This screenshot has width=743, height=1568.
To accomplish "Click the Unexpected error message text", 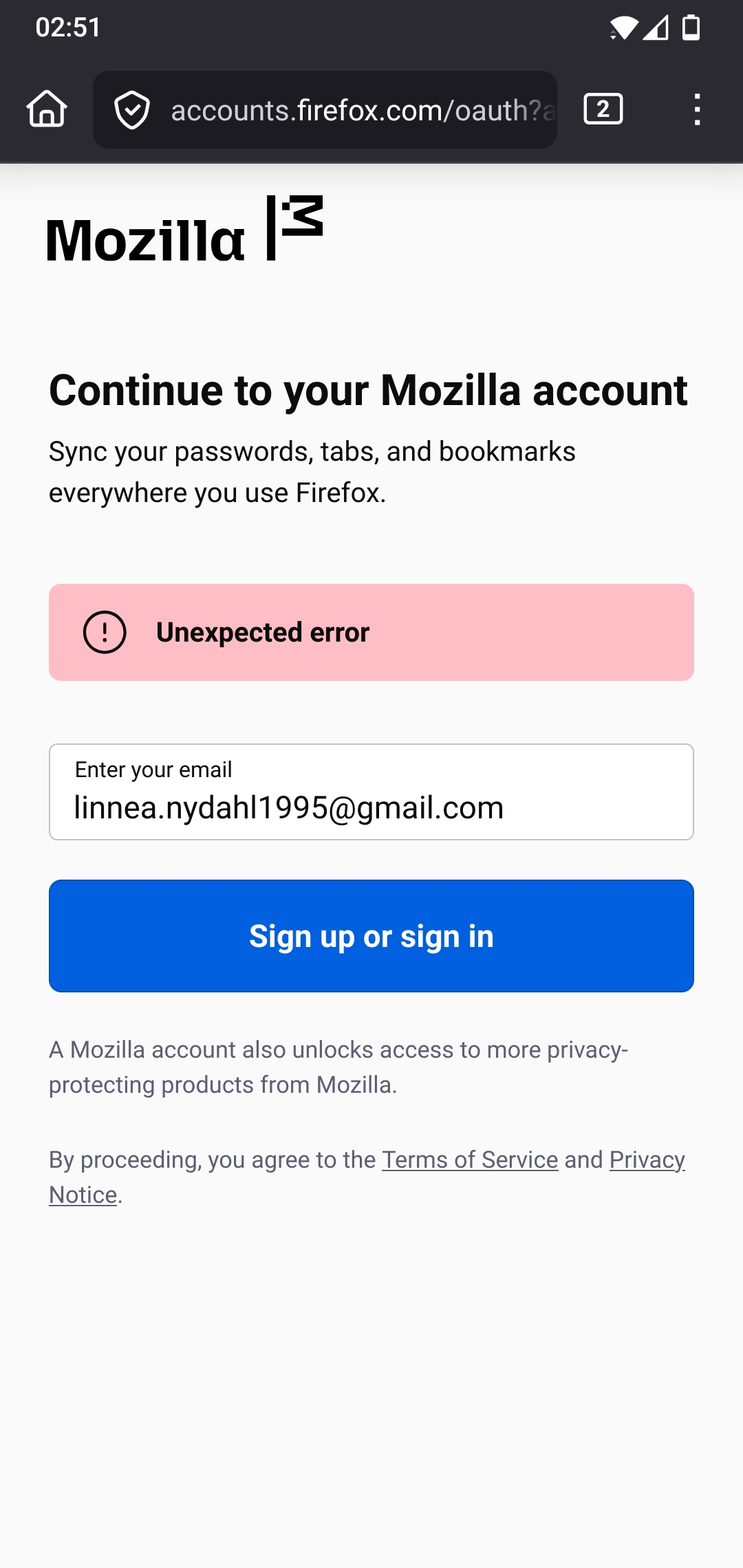I will click(x=263, y=633).
